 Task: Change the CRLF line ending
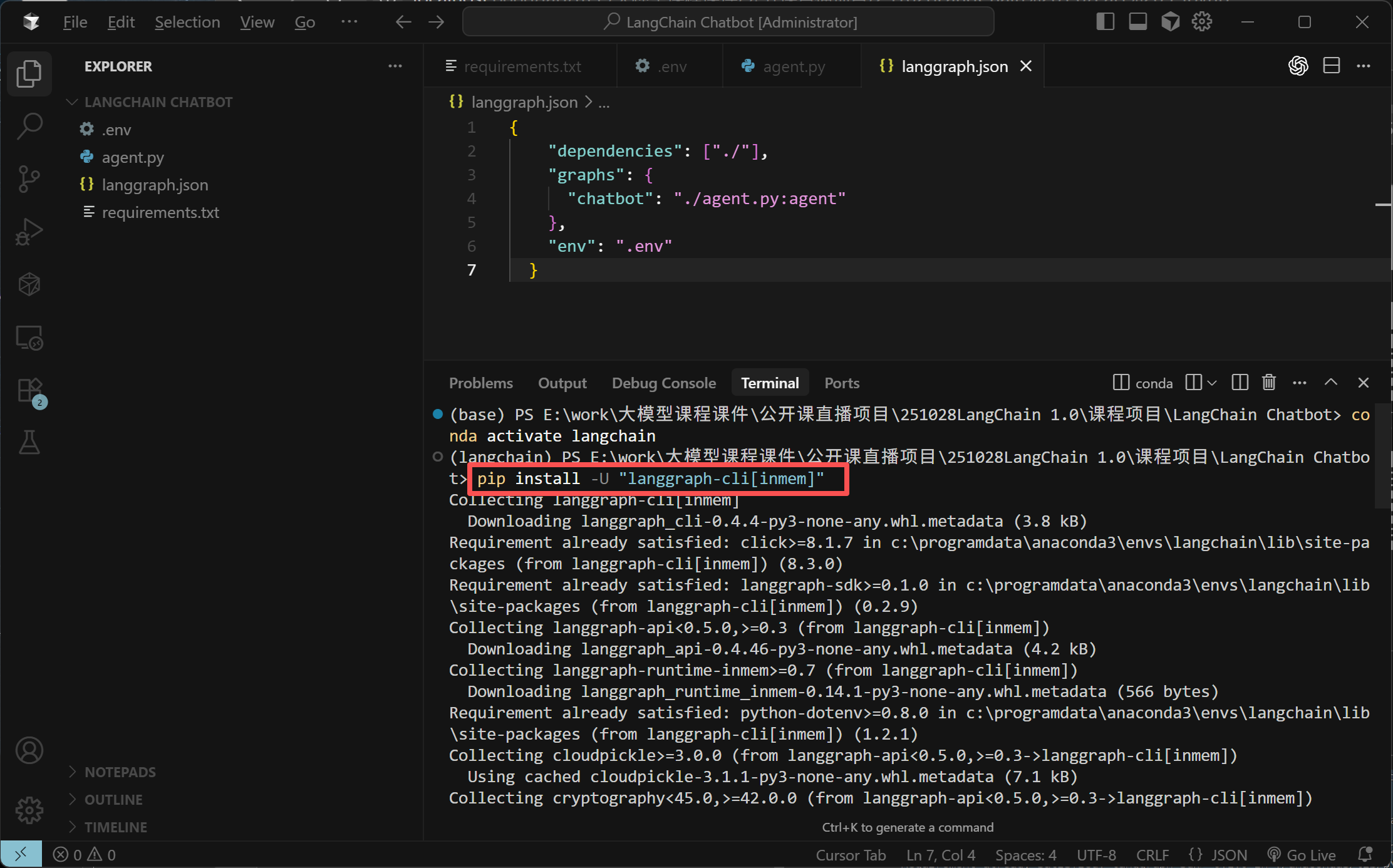click(1152, 854)
